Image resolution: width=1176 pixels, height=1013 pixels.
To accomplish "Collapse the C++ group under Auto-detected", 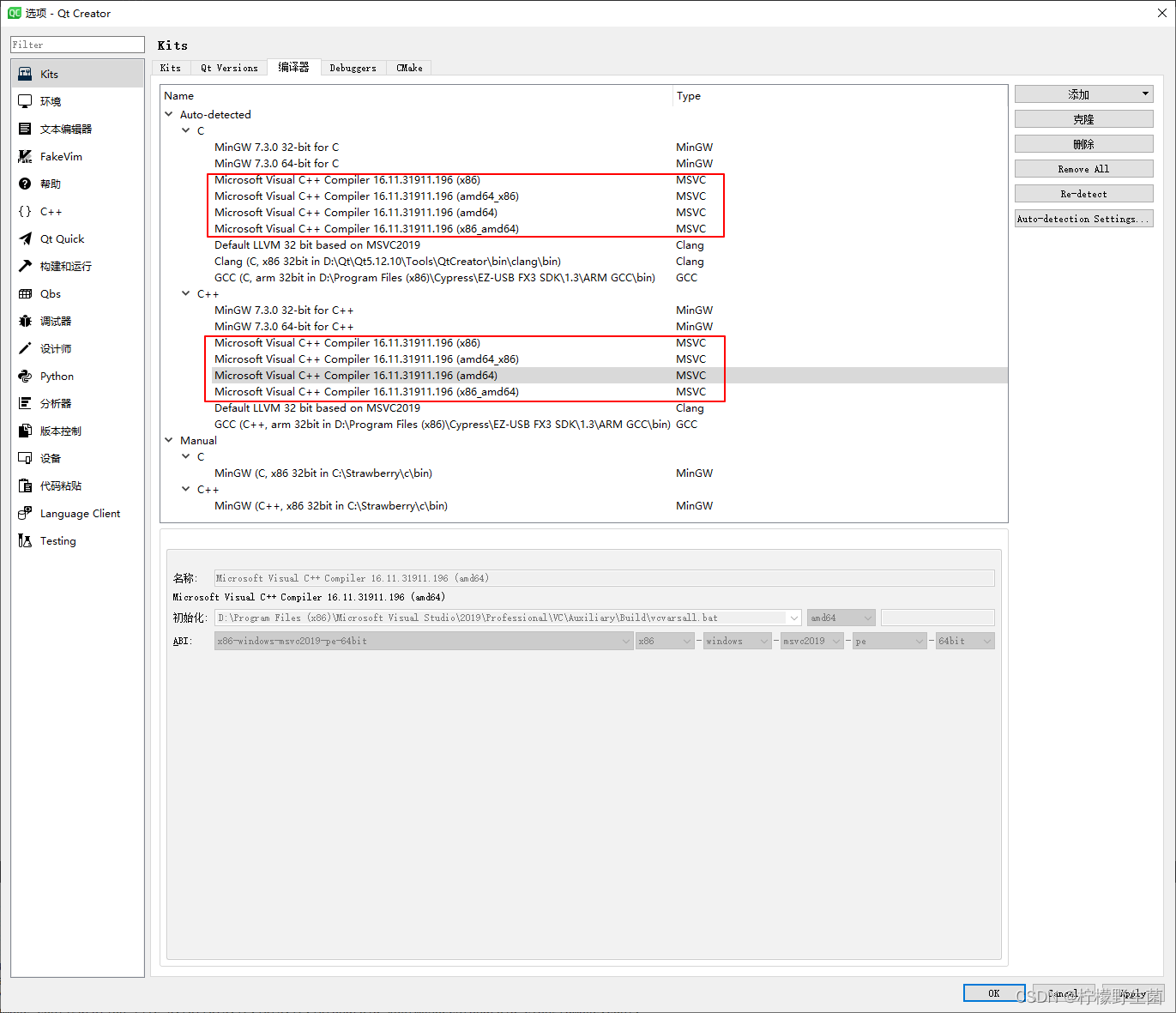I will pos(186,293).
